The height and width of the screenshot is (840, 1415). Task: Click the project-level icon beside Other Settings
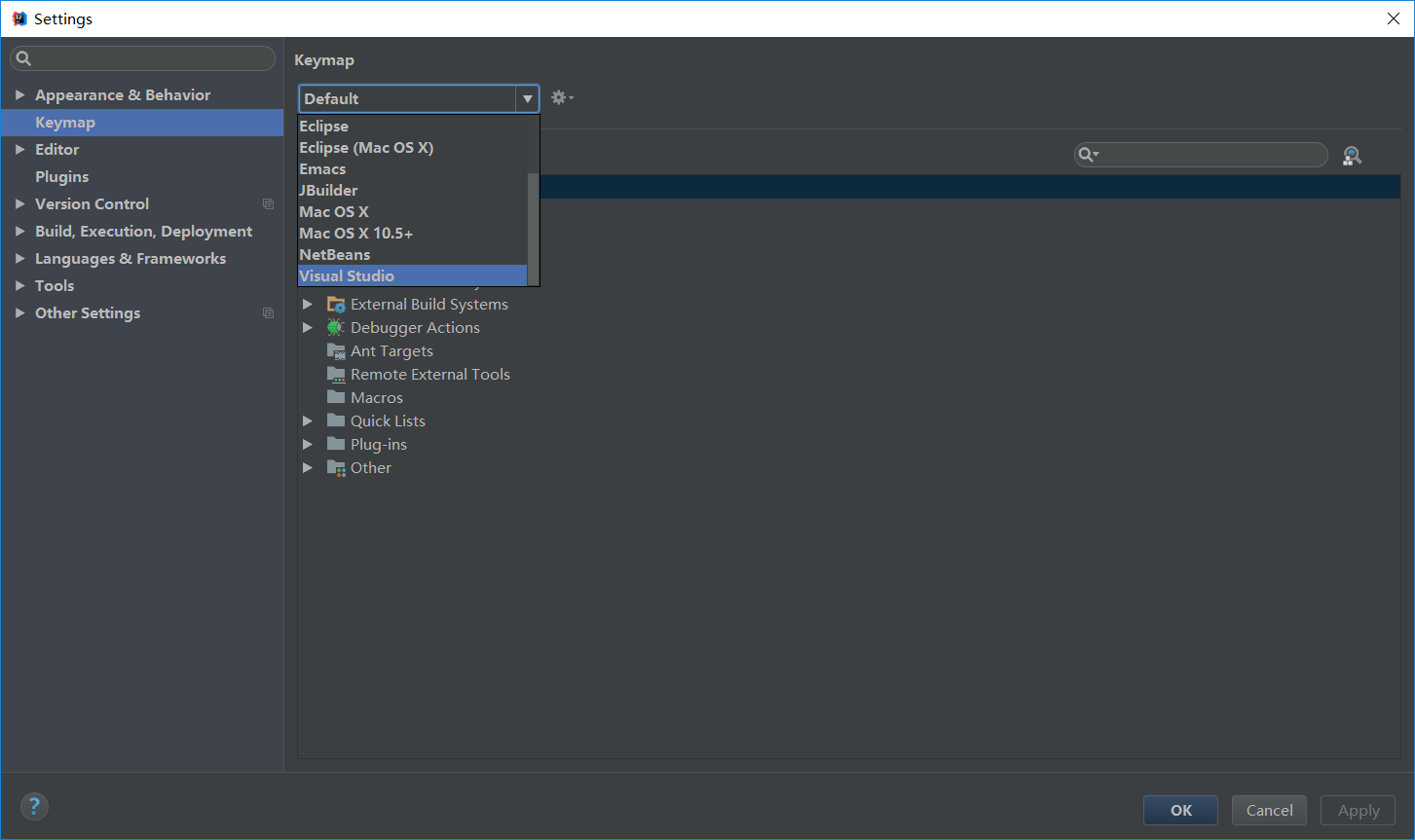[268, 313]
